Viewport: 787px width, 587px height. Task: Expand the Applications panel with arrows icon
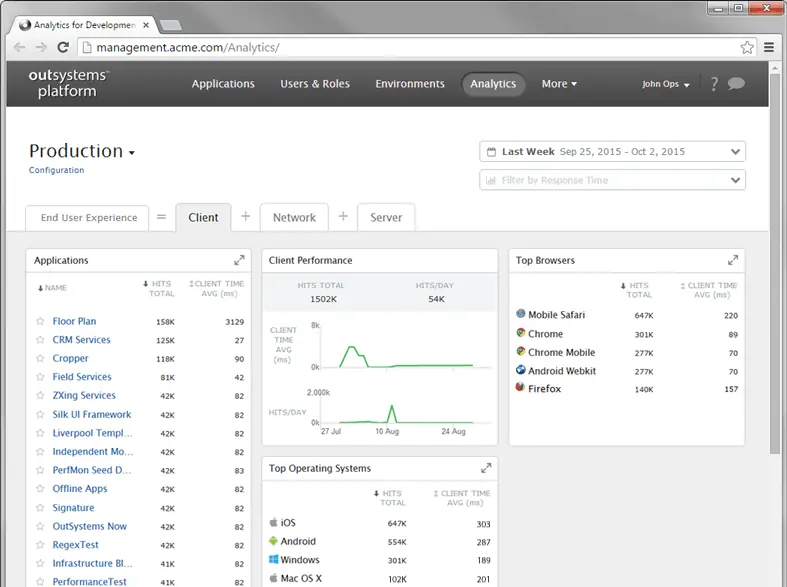click(x=239, y=260)
